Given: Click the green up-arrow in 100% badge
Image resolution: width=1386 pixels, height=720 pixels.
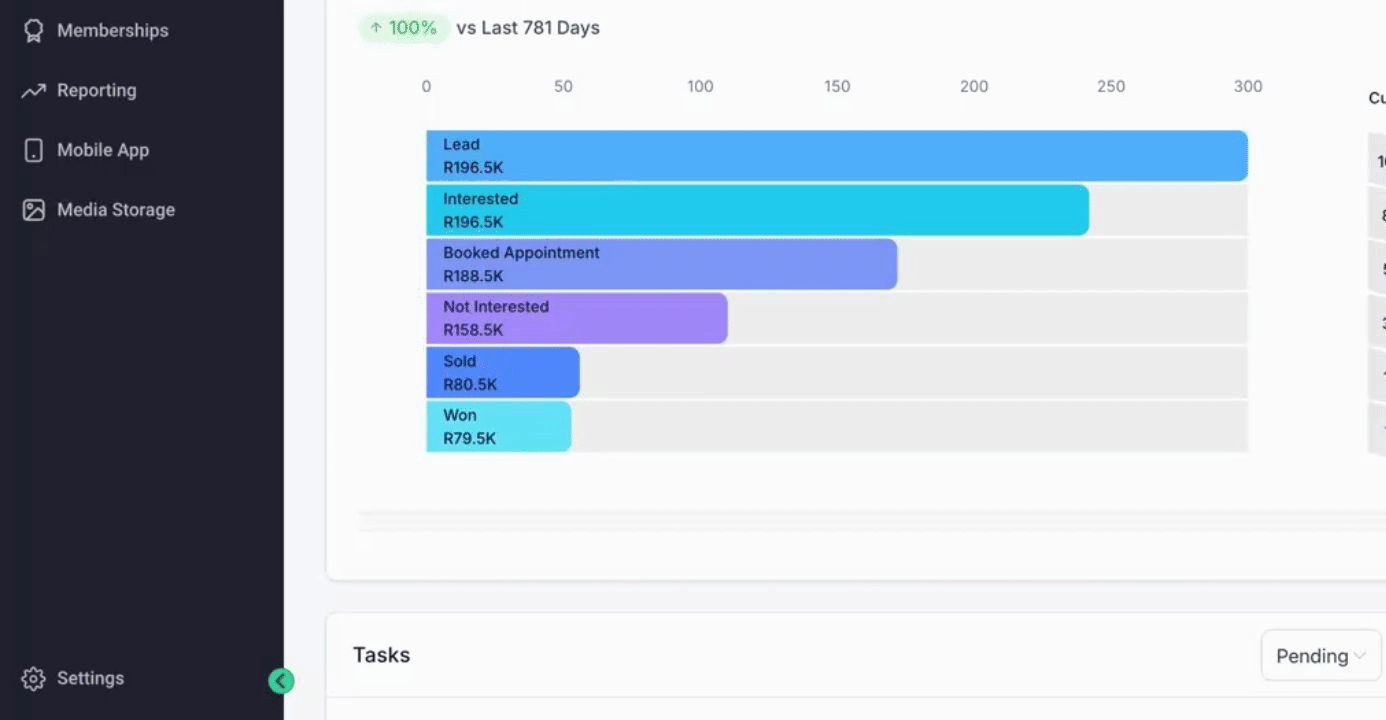Looking at the screenshot, I should coord(376,28).
